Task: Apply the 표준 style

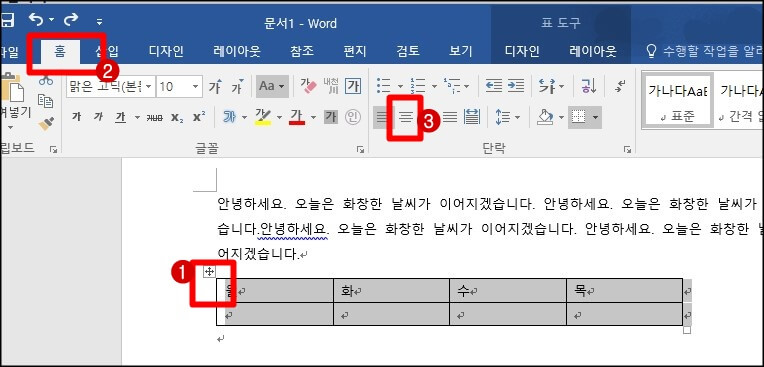Action: click(678, 101)
